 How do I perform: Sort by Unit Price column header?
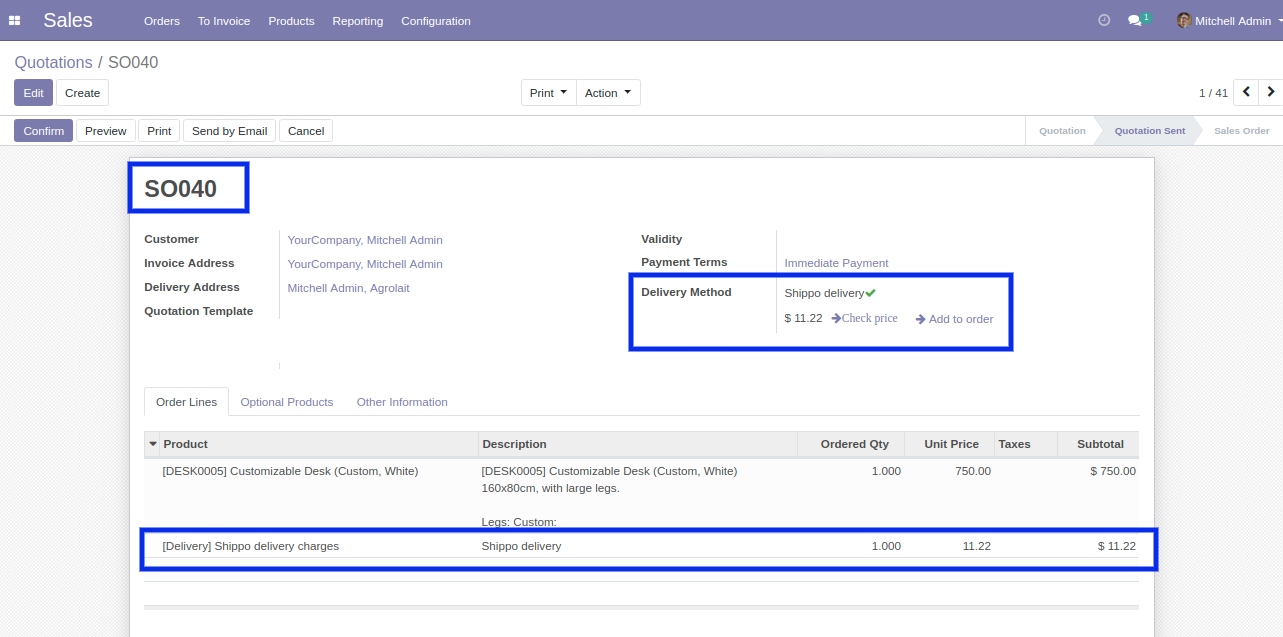pyautogui.click(x=949, y=444)
